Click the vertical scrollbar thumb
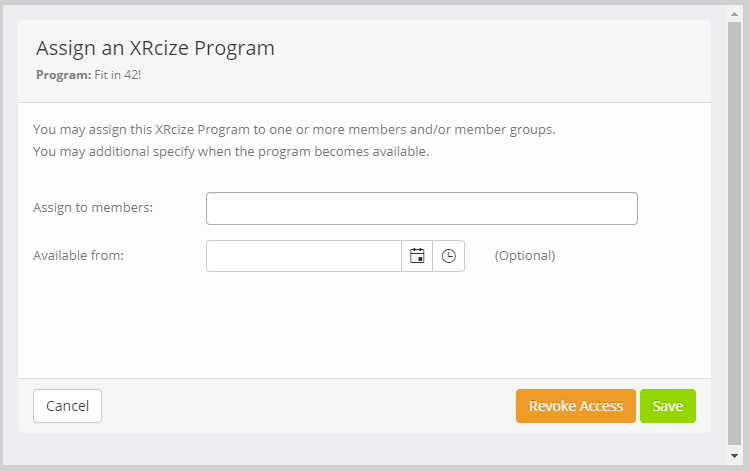The width and height of the screenshot is (749, 471). point(734,233)
